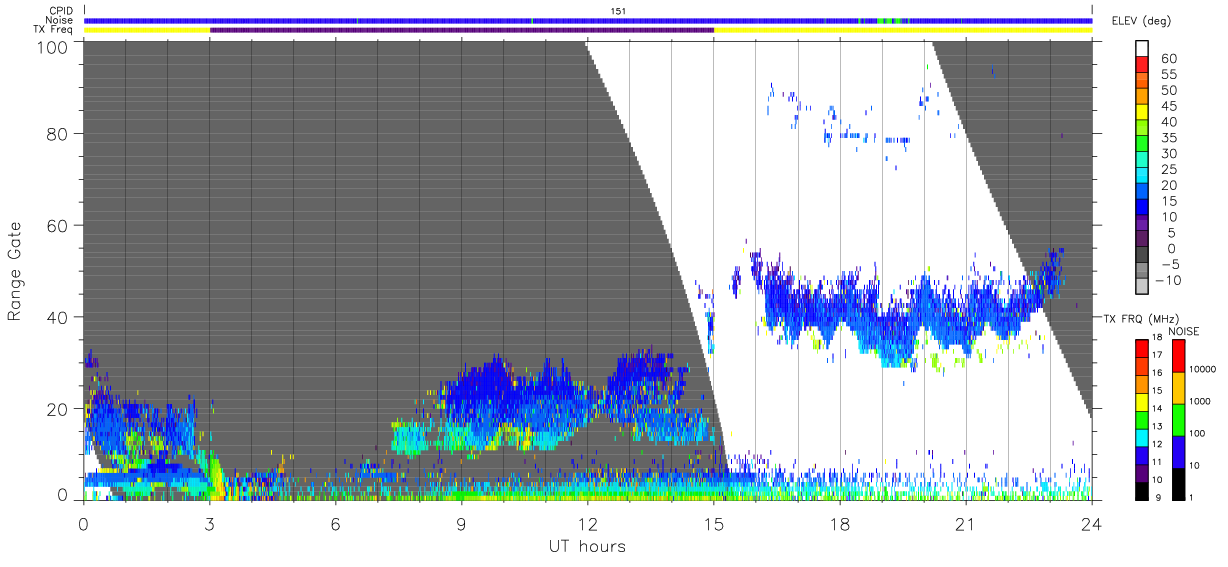Click the 12 tick label on UT hours axis
This screenshot has height=567, width=1228.
click(x=587, y=523)
